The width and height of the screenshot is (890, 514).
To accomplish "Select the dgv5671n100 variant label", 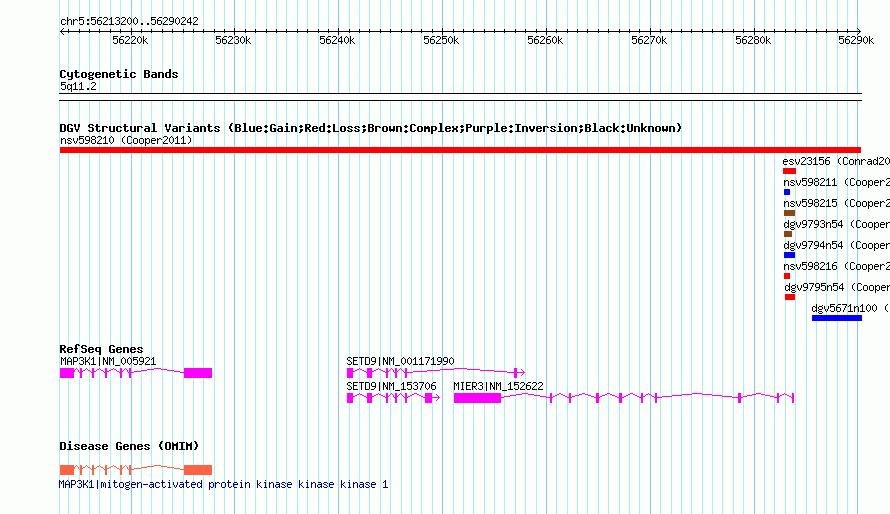I will tap(850, 308).
